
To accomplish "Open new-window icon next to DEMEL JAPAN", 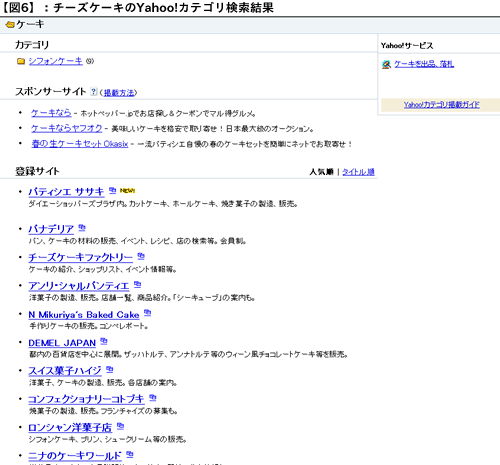I will (104, 341).
